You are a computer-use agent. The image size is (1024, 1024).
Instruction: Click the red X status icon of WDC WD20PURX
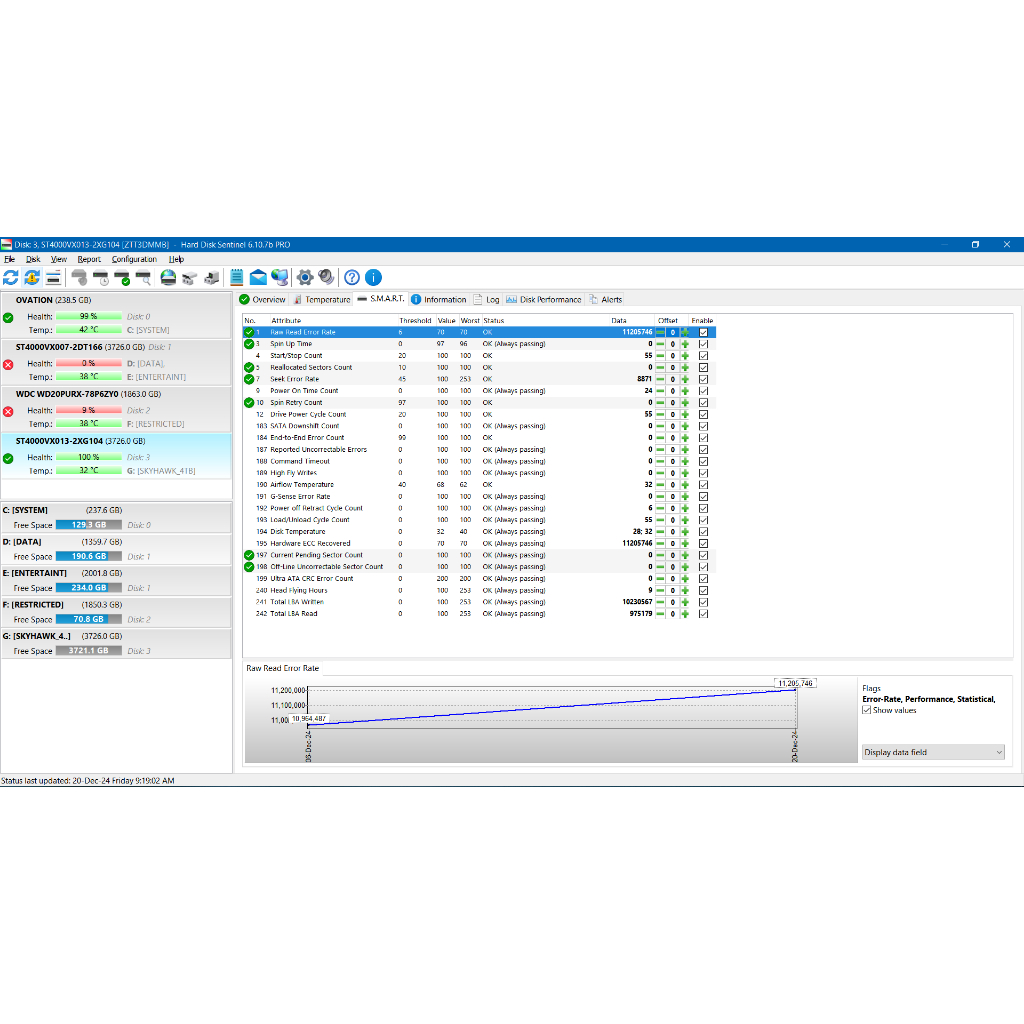(8, 411)
